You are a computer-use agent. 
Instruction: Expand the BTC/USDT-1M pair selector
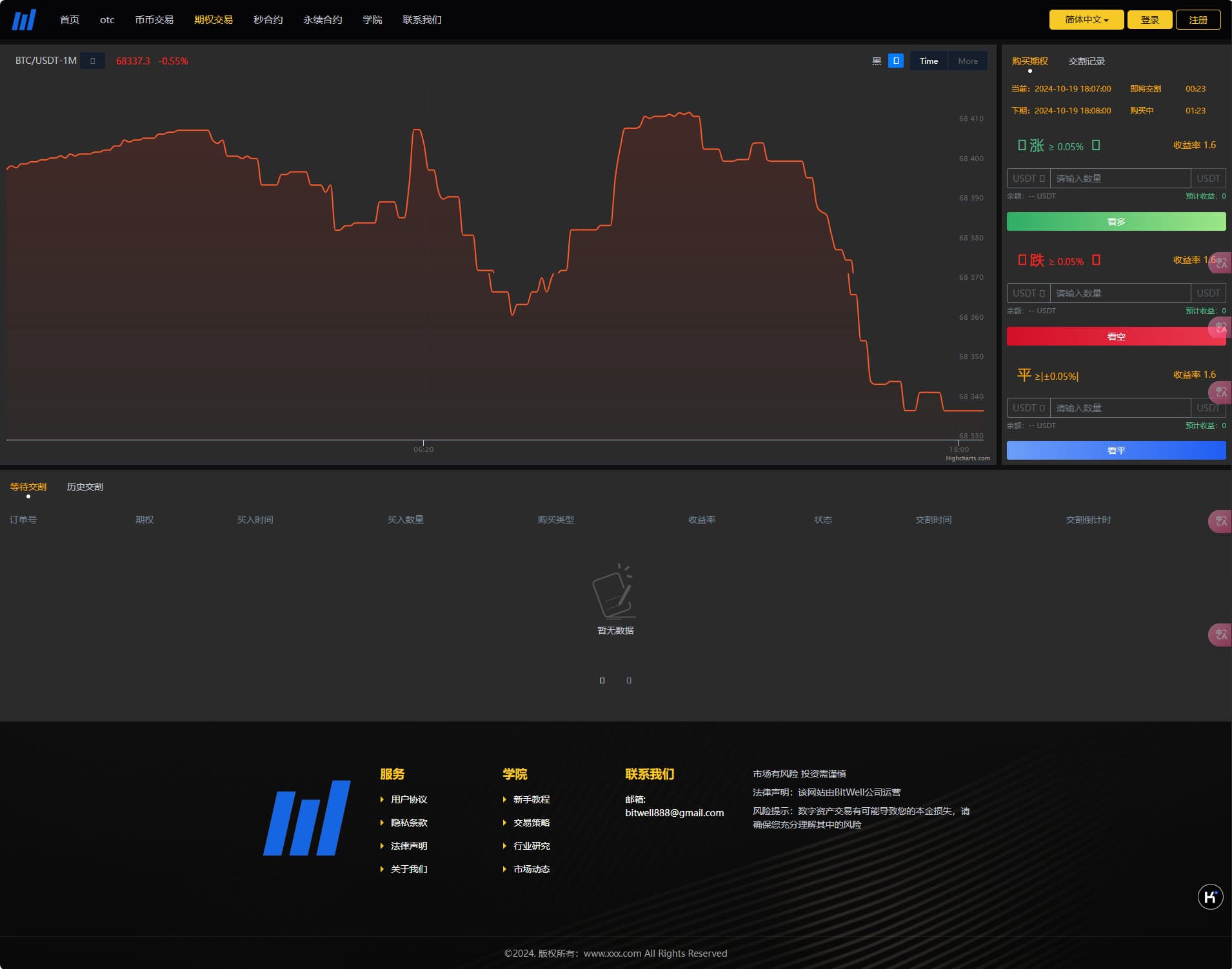pyautogui.click(x=93, y=61)
